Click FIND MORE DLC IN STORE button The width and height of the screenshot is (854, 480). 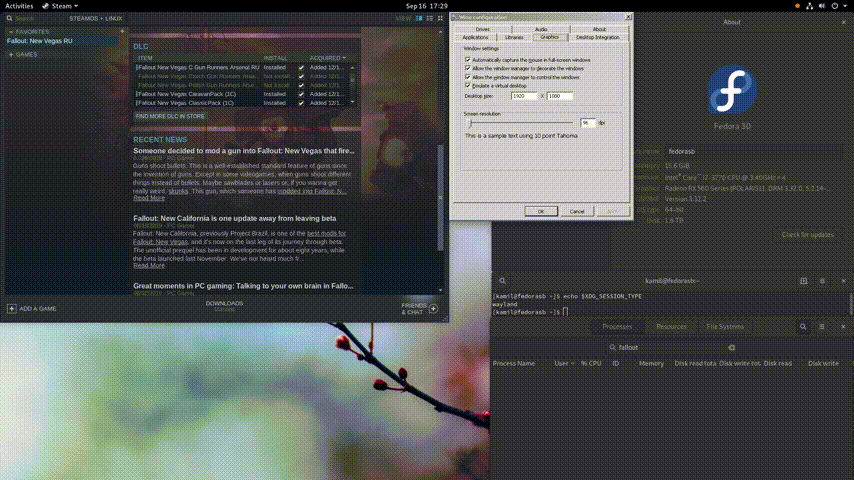[170, 117]
